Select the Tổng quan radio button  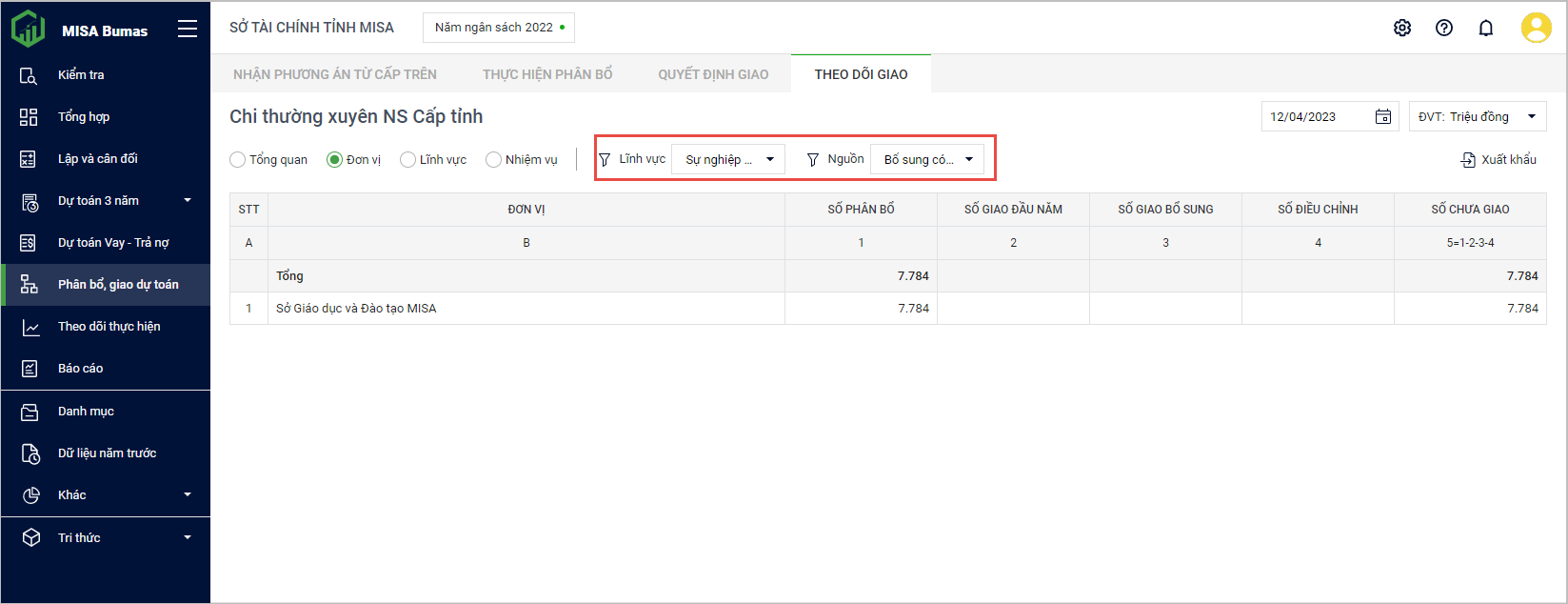(238, 160)
